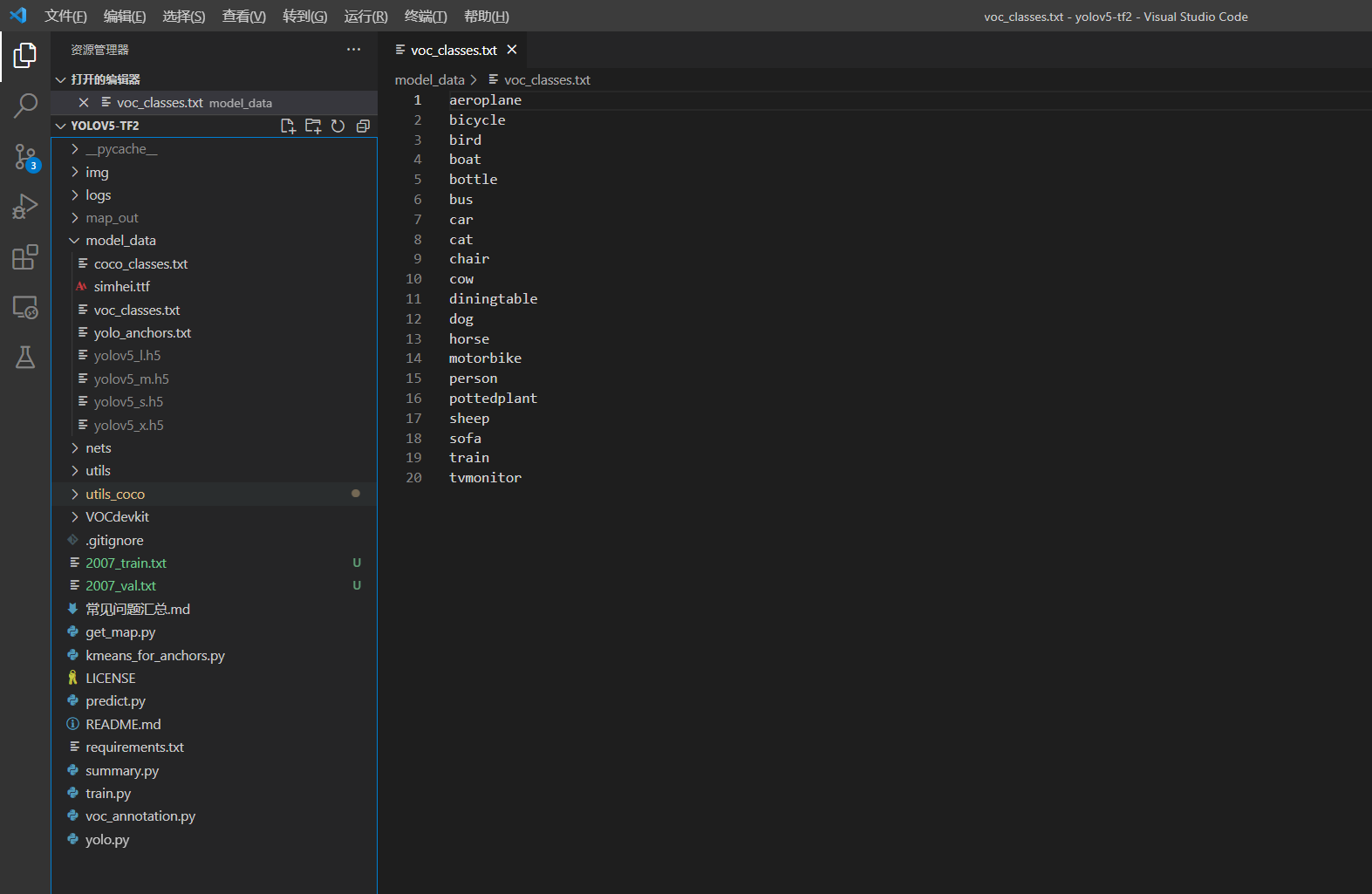The width and height of the screenshot is (1372, 894).
Task: Click the font icon beside simhei.ttf
Action: pyautogui.click(x=82, y=286)
